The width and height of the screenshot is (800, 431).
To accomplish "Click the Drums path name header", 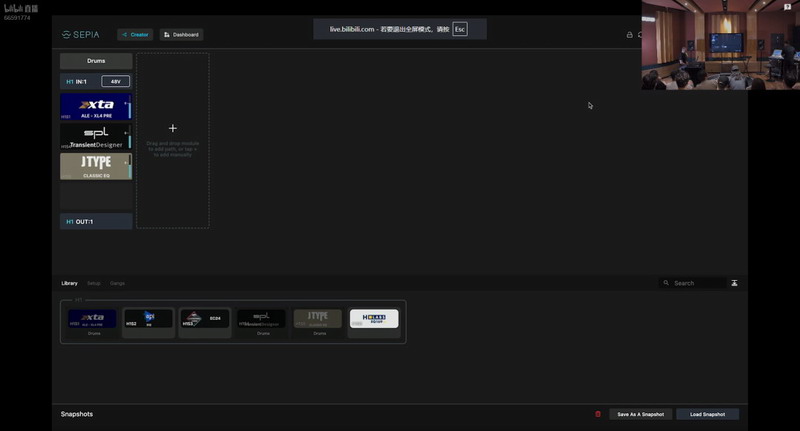I will (x=96, y=61).
